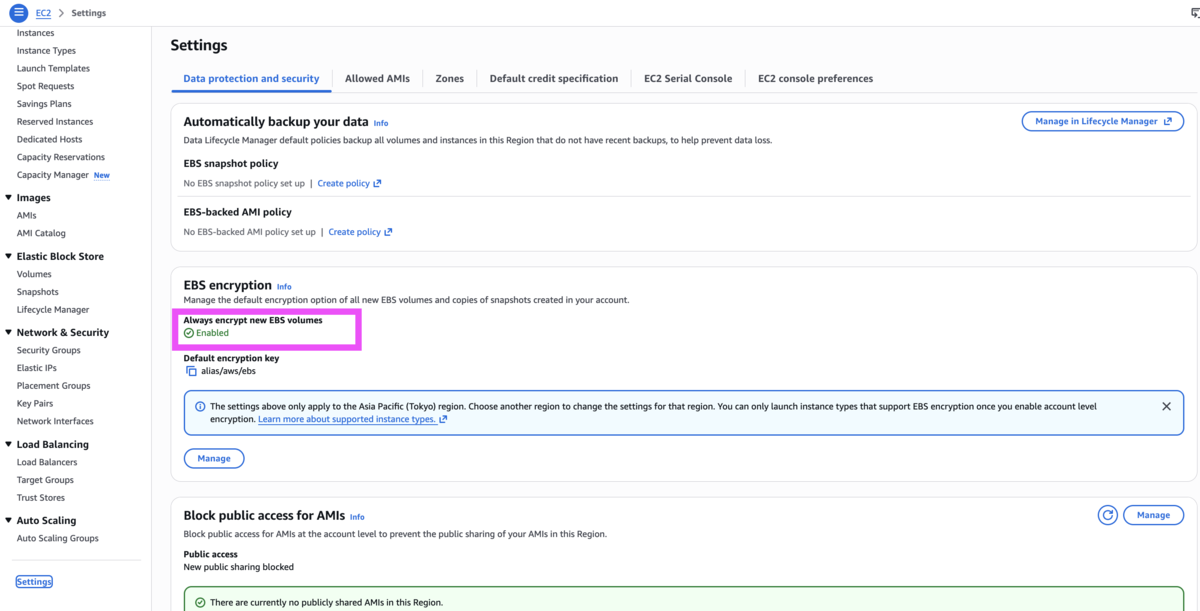This screenshot has width=1200, height=611.
Task: Switch to the Allowed AMIs tab
Action: (377, 78)
